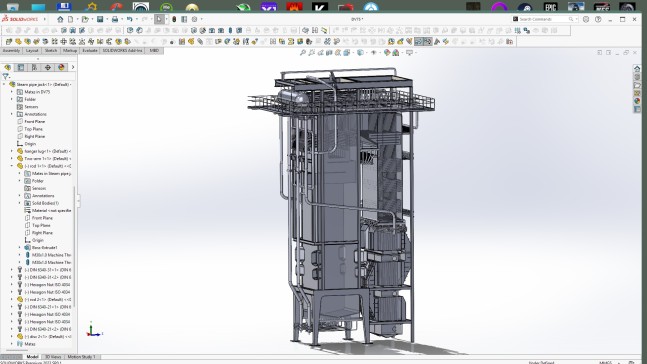Viewport: 647px width, 364px height.
Task: Click the tree filter funnel icon
Action: tap(5, 77)
